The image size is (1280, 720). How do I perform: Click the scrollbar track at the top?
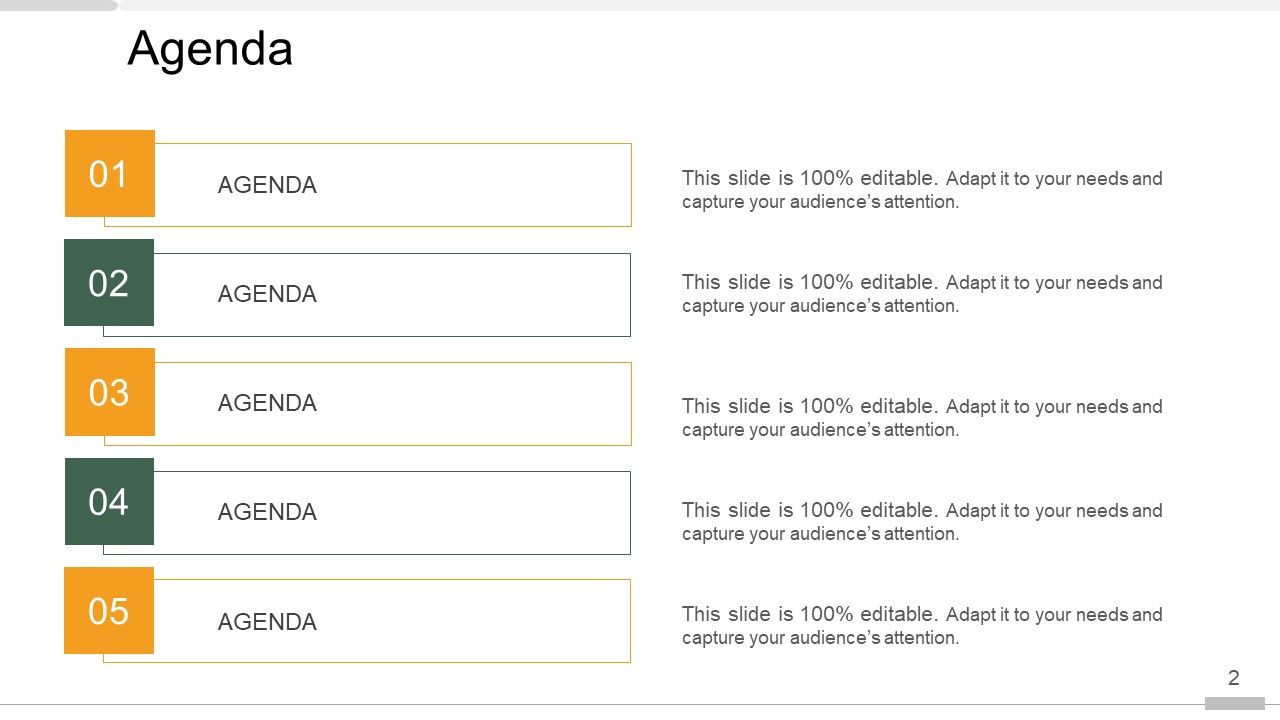click(700, 5)
